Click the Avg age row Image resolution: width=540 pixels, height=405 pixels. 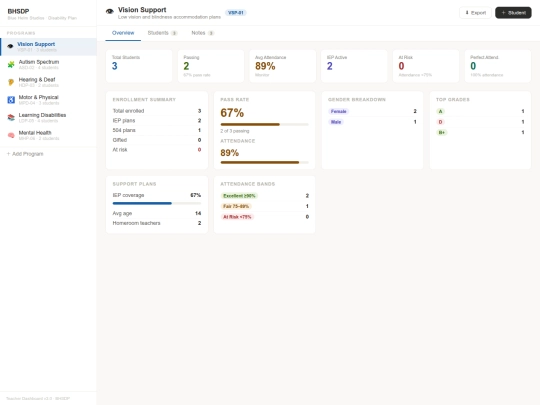pyautogui.click(x=157, y=213)
